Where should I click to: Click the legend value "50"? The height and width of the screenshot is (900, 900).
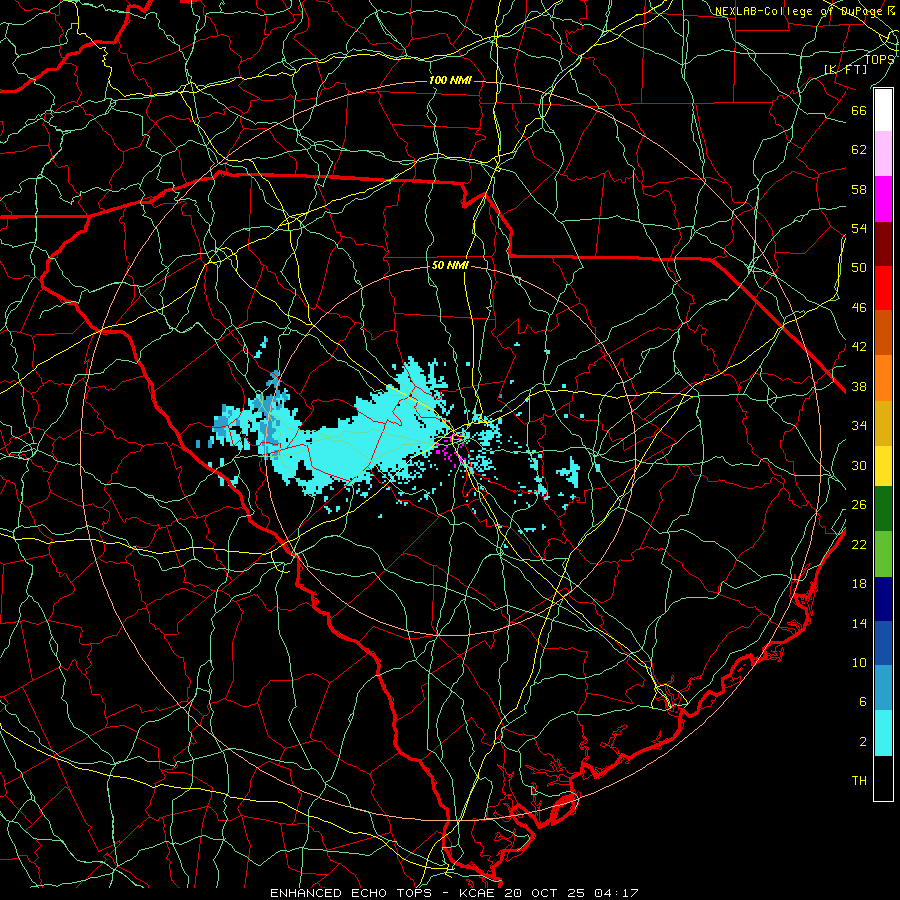pyautogui.click(x=859, y=267)
